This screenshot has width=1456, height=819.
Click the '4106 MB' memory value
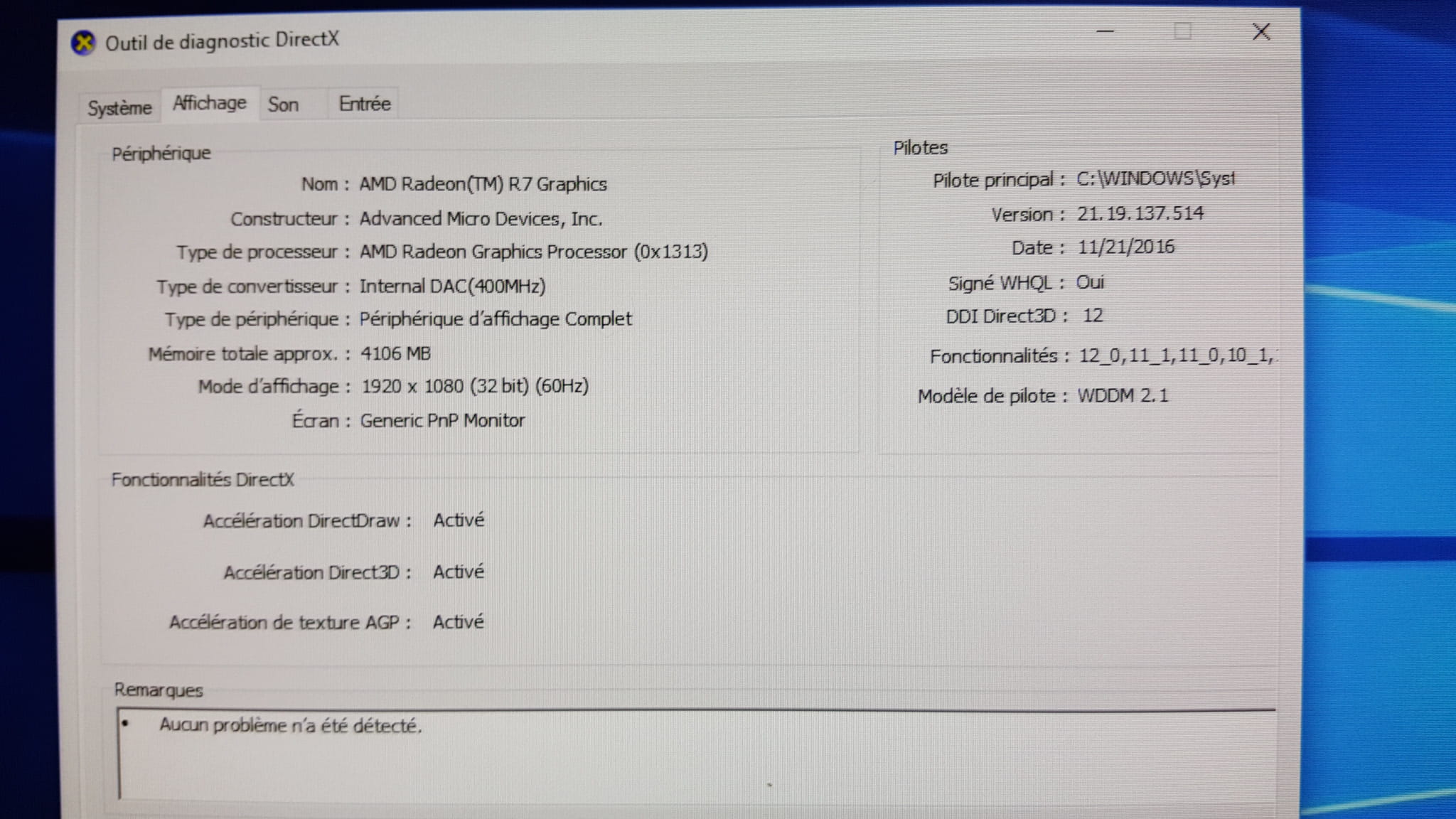pos(395,353)
